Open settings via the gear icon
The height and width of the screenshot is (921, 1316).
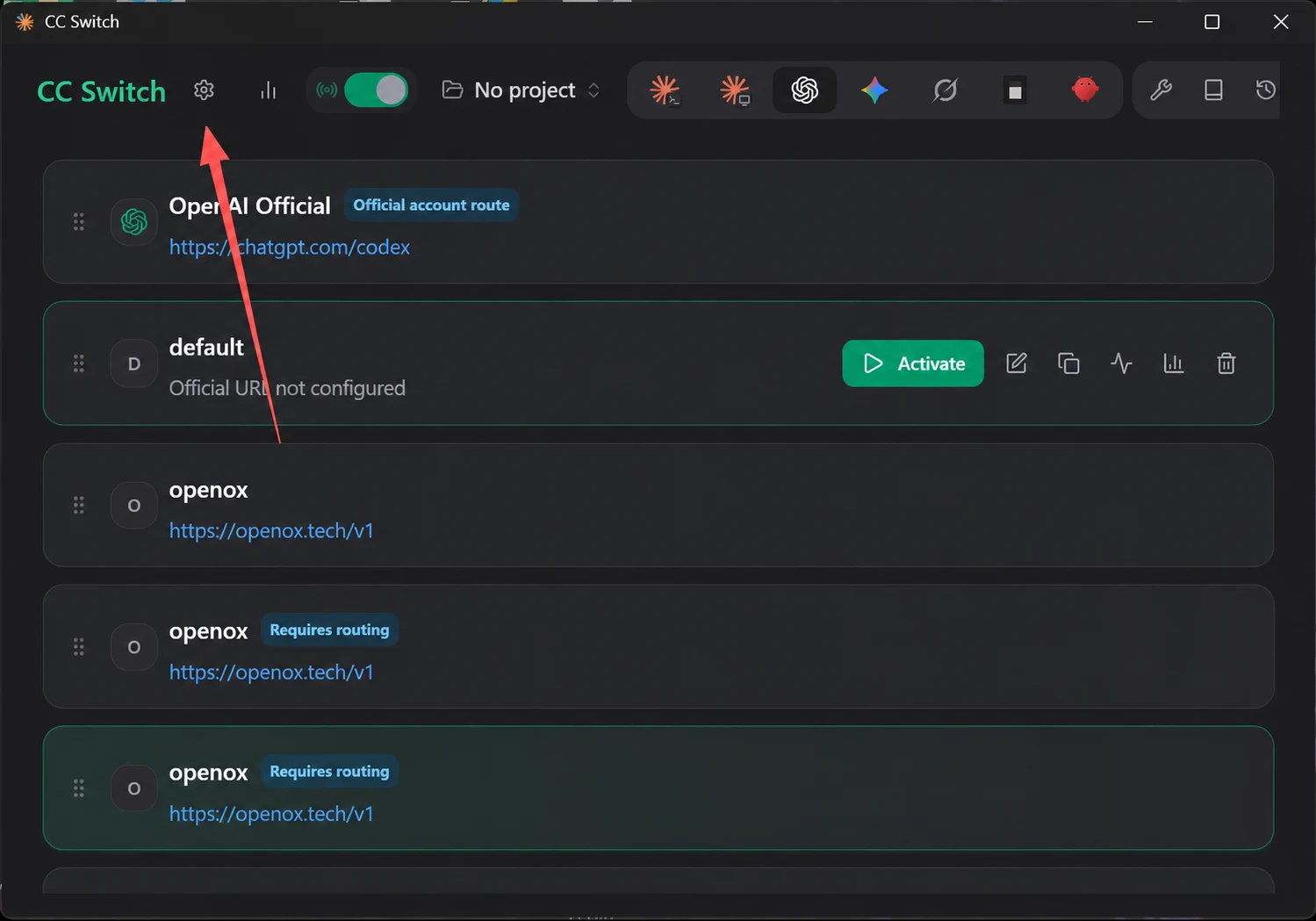coord(204,90)
